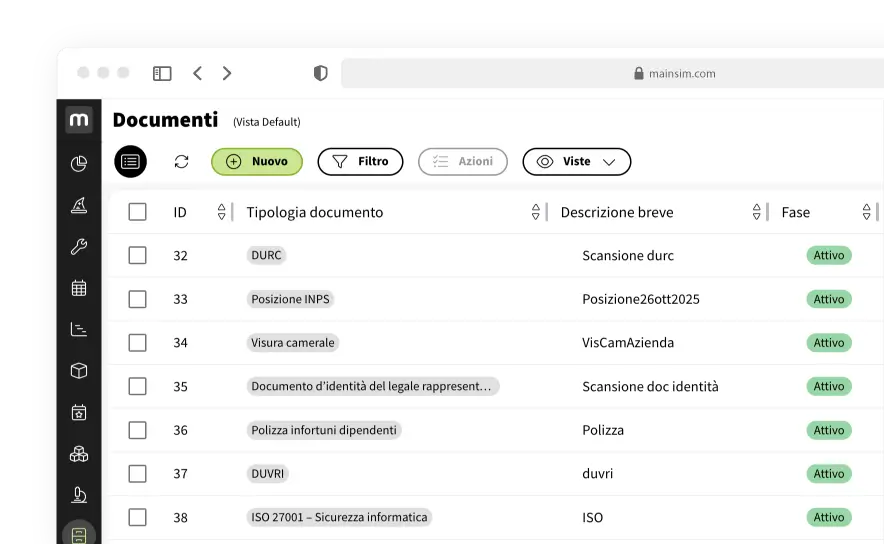Sort by Descrizione breve column arrows
The image size is (884, 544).
point(757,212)
